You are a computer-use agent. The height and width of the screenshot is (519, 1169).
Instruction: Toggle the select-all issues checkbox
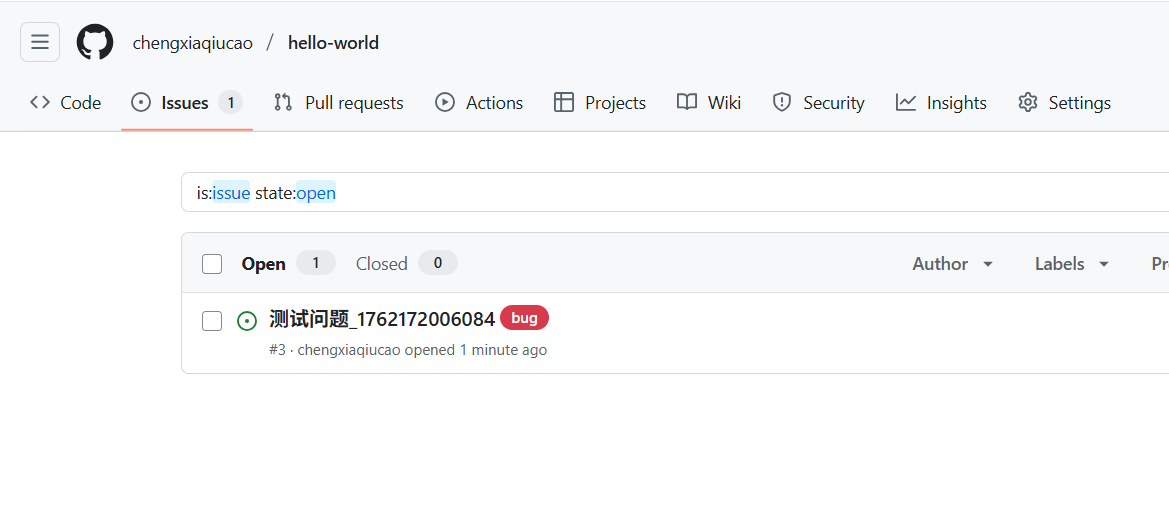[x=212, y=264]
